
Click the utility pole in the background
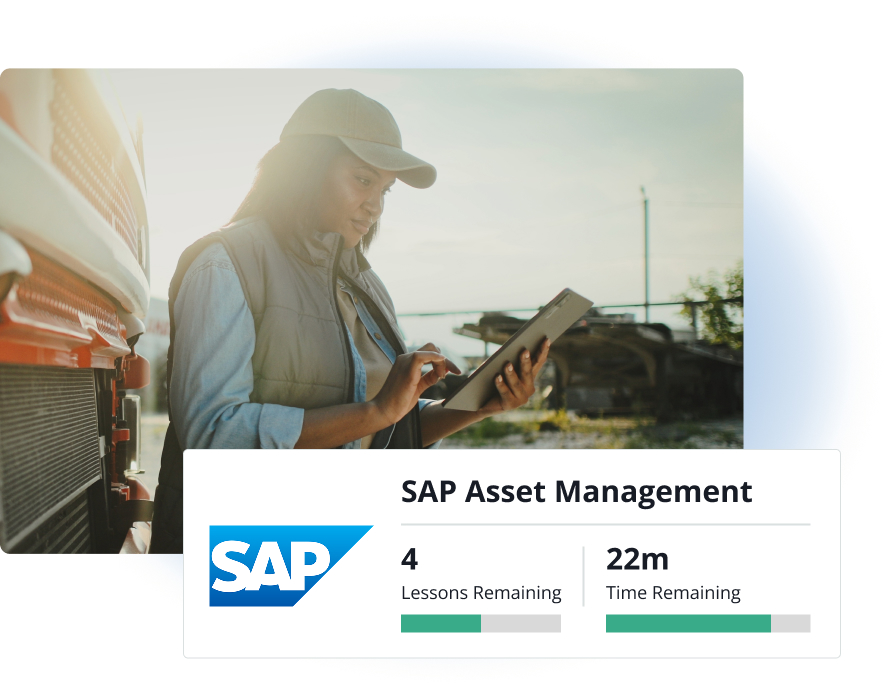pyautogui.click(x=646, y=250)
